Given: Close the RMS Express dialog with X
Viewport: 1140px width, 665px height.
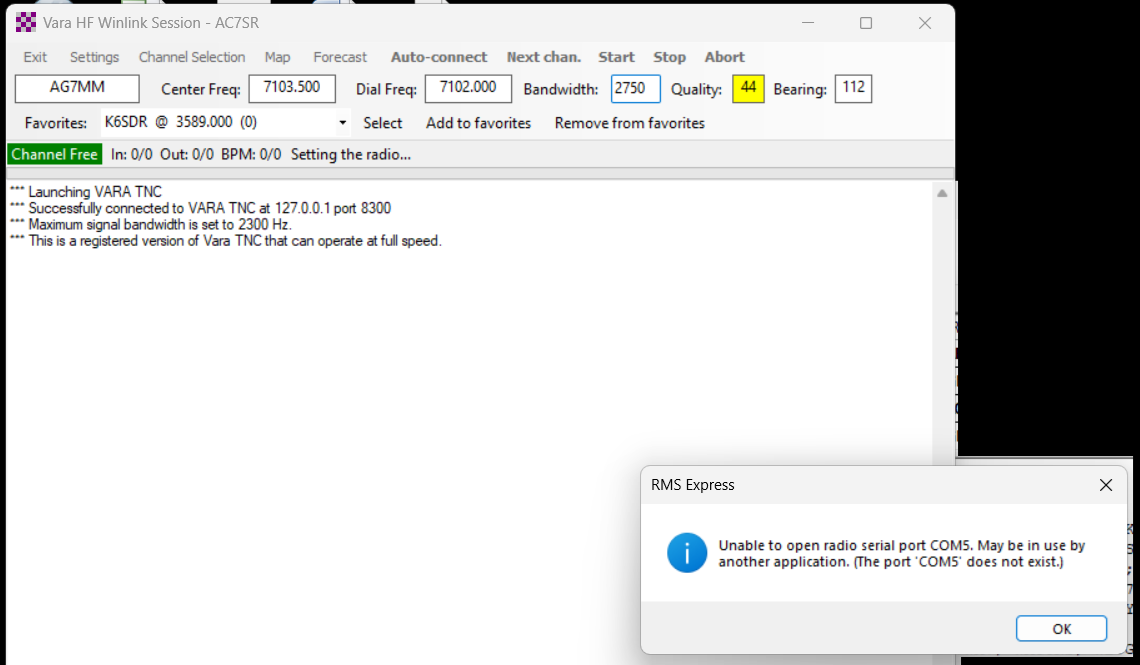Looking at the screenshot, I should [x=1106, y=485].
